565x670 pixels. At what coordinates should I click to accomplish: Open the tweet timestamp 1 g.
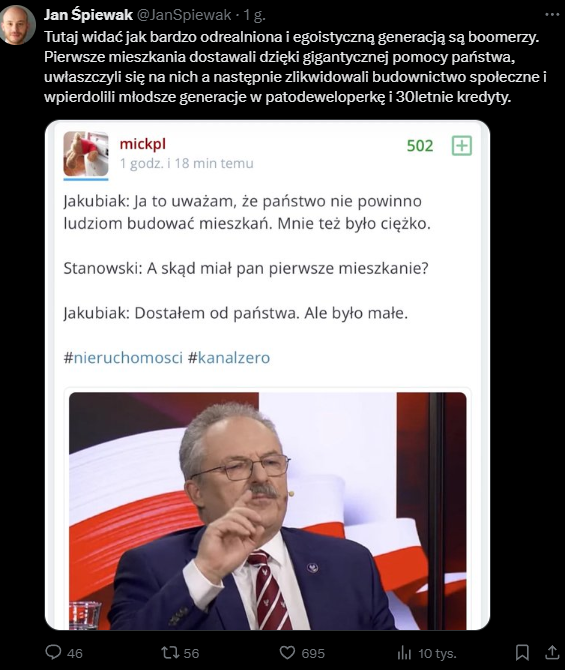click(x=254, y=15)
